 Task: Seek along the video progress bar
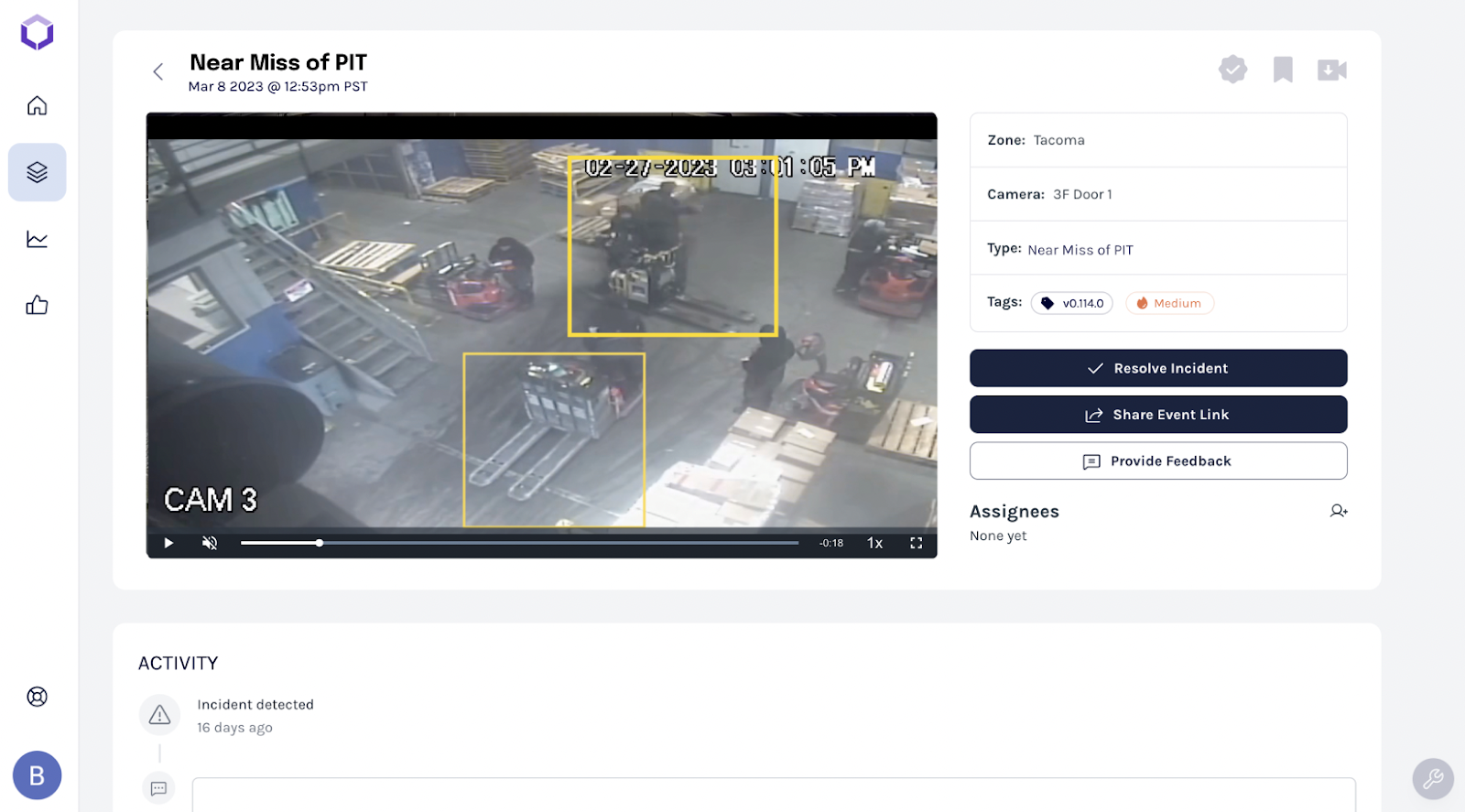pos(519,543)
